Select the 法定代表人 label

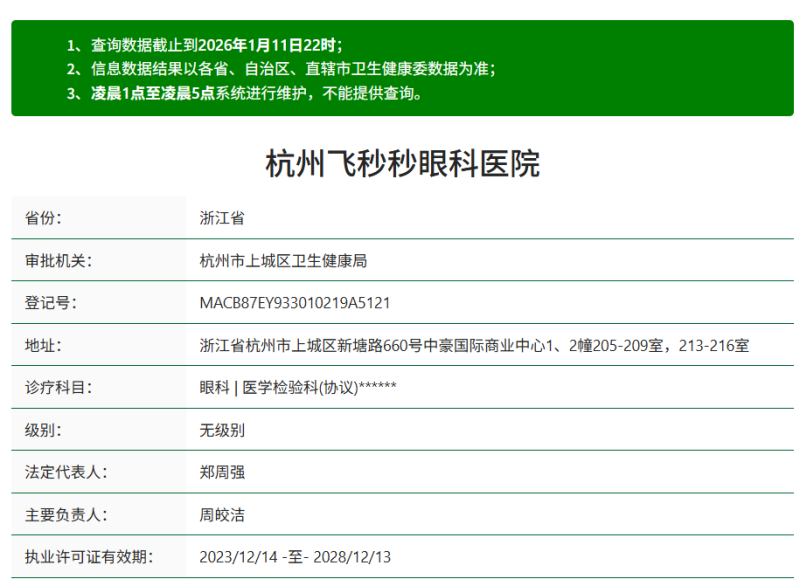[x=66, y=472]
